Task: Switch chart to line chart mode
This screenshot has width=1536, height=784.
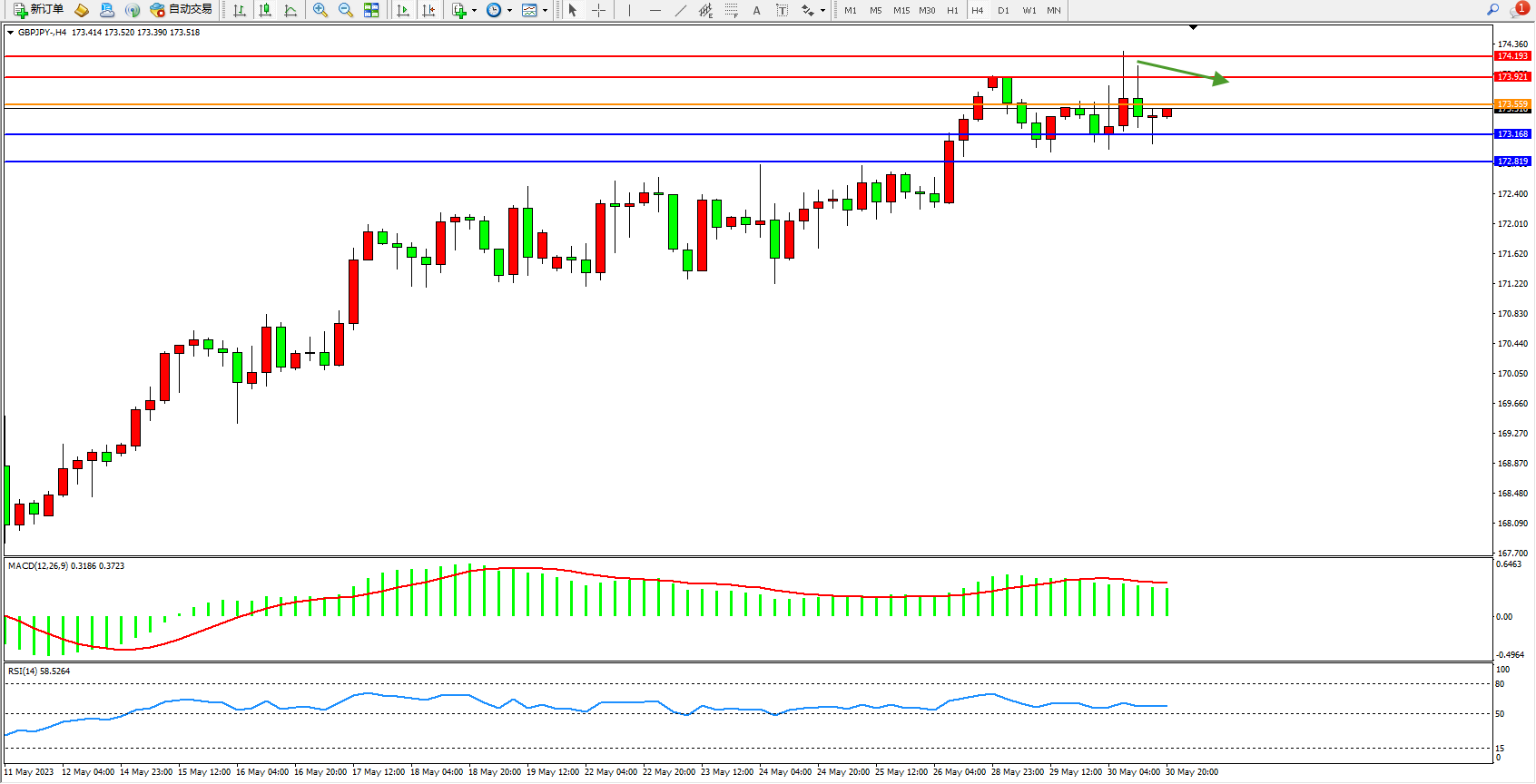Action: pos(290,10)
